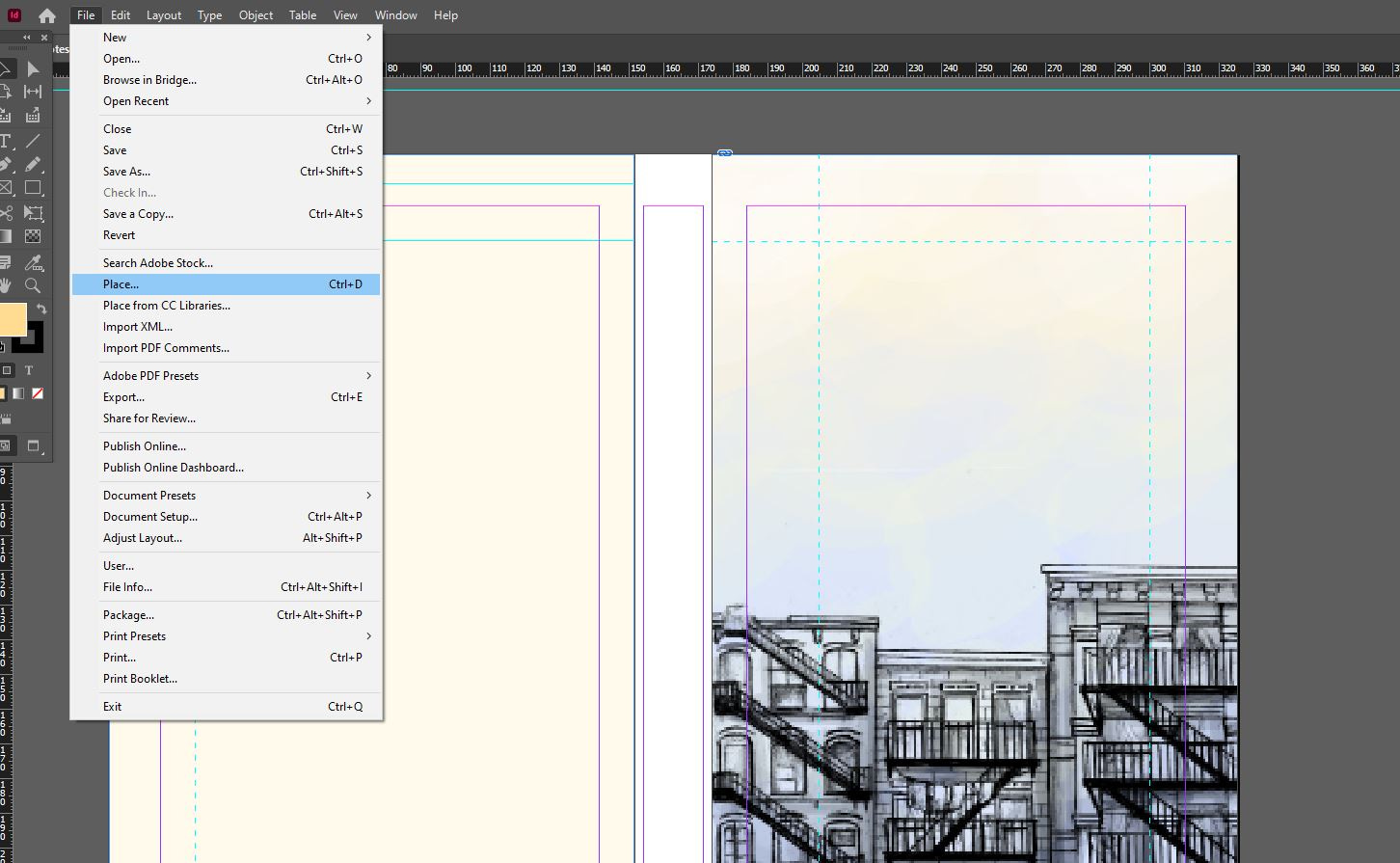Select the Zoom tool
Image resolution: width=1400 pixels, height=863 pixels.
point(35,284)
